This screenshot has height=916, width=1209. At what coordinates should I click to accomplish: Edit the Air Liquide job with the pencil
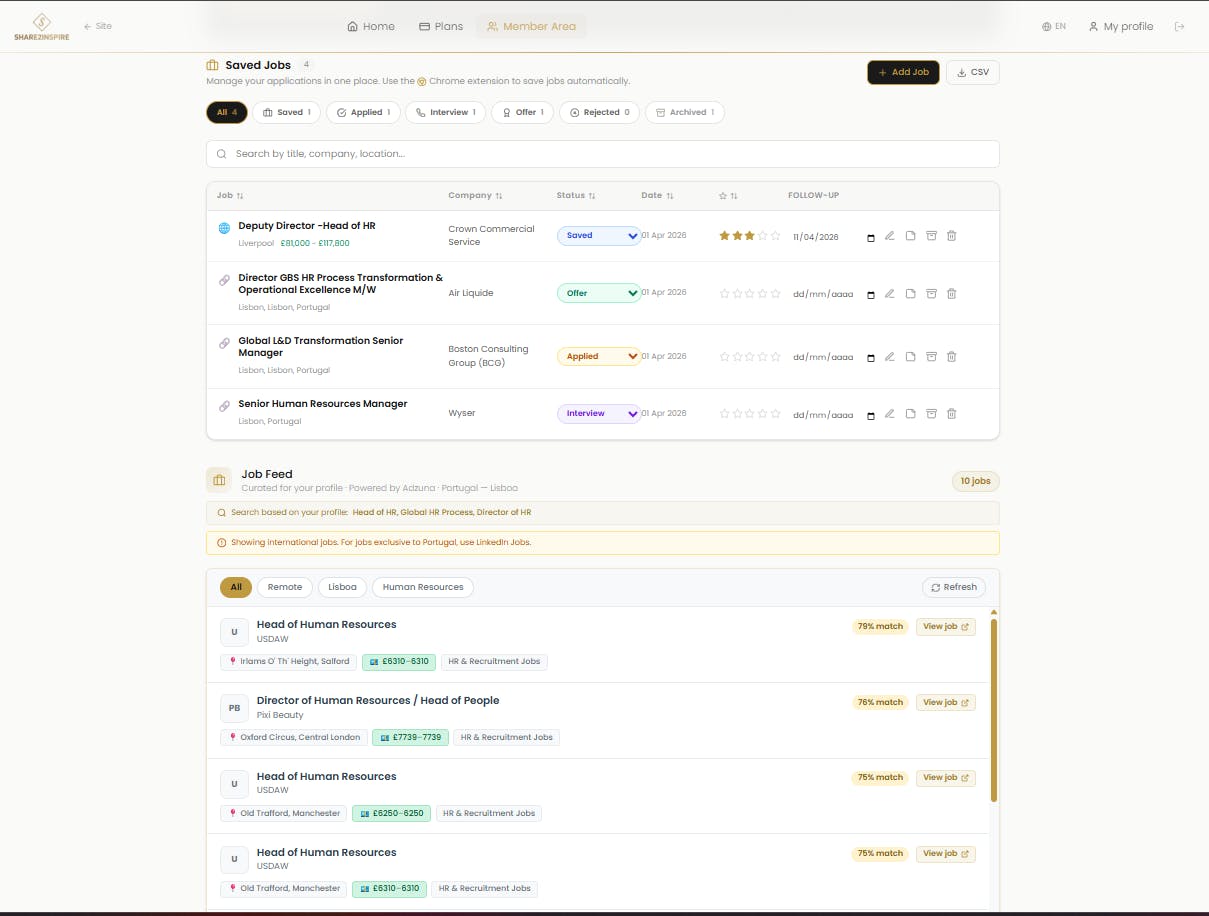pos(889,293)
